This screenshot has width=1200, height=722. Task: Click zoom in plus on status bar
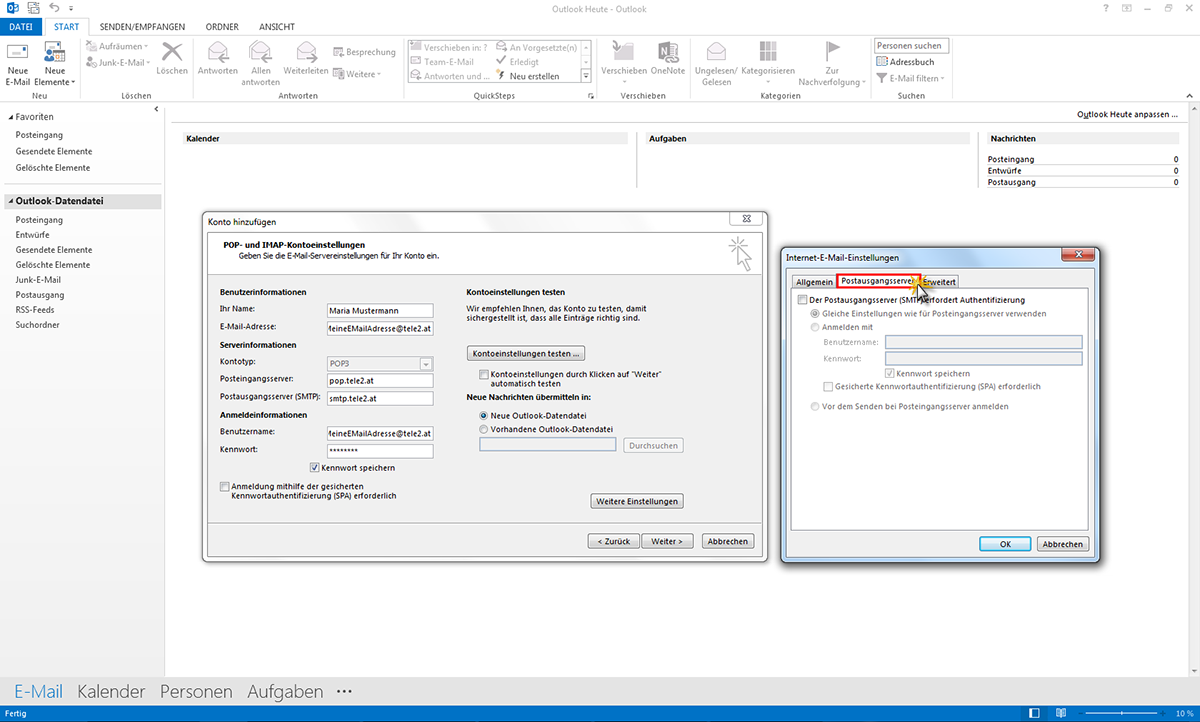pyautogui.click(x=1165, y=714)
